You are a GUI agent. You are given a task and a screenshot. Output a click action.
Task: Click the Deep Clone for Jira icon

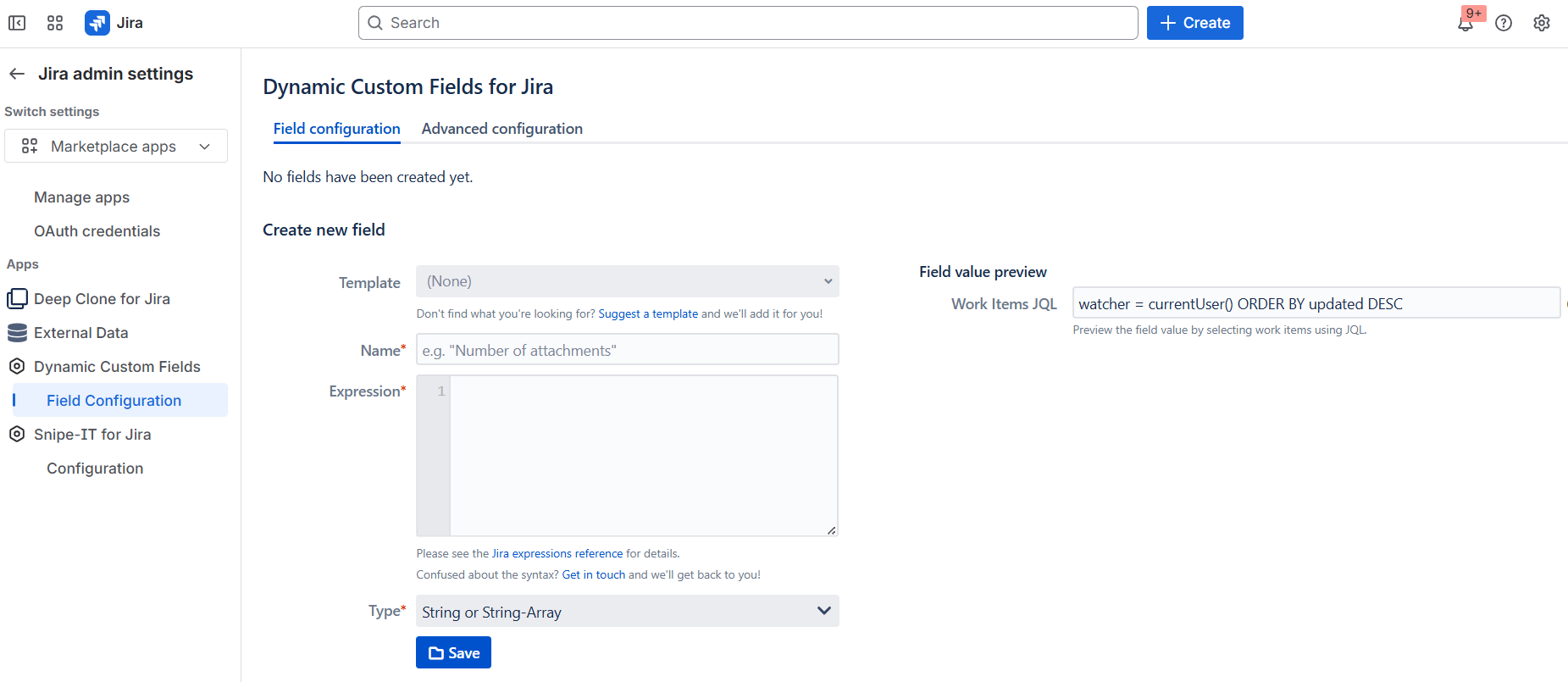pos(17,299)
